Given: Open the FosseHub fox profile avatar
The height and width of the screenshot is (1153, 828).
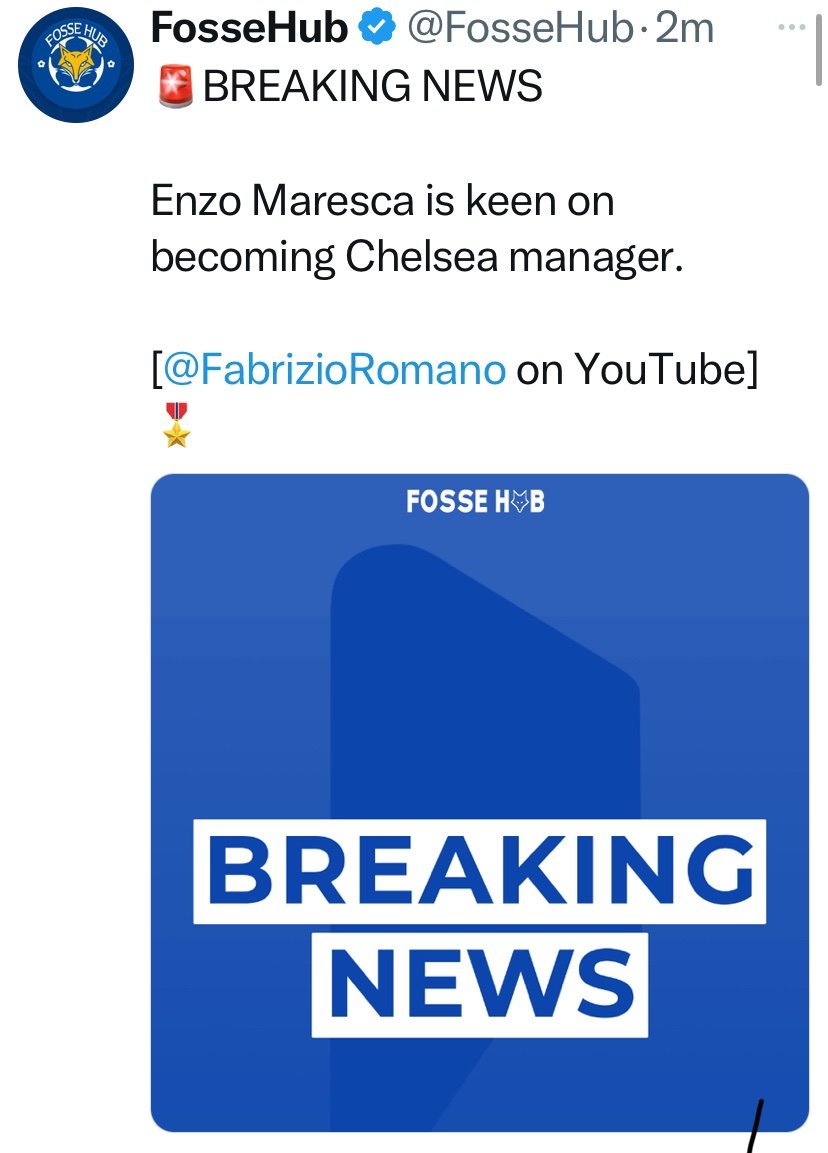Looking at the screenshot, I should pyautogui.click(x=76, y=65).
